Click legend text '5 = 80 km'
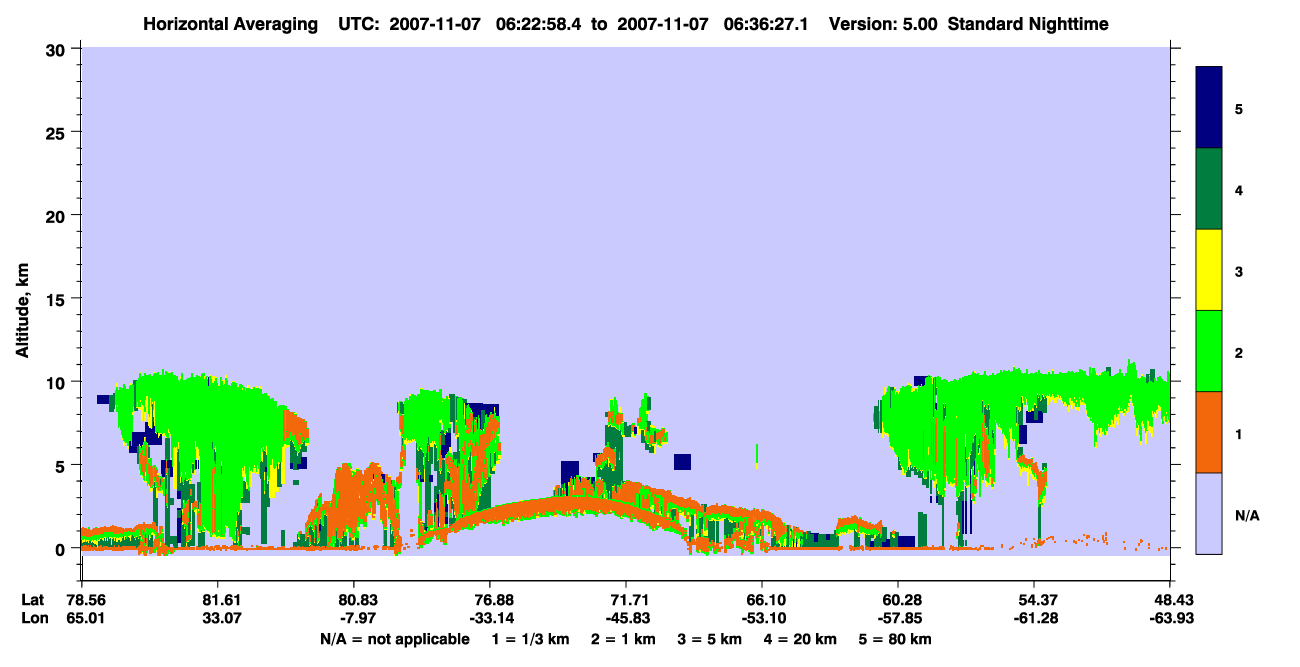The image size is (1300, 667). 897,639
